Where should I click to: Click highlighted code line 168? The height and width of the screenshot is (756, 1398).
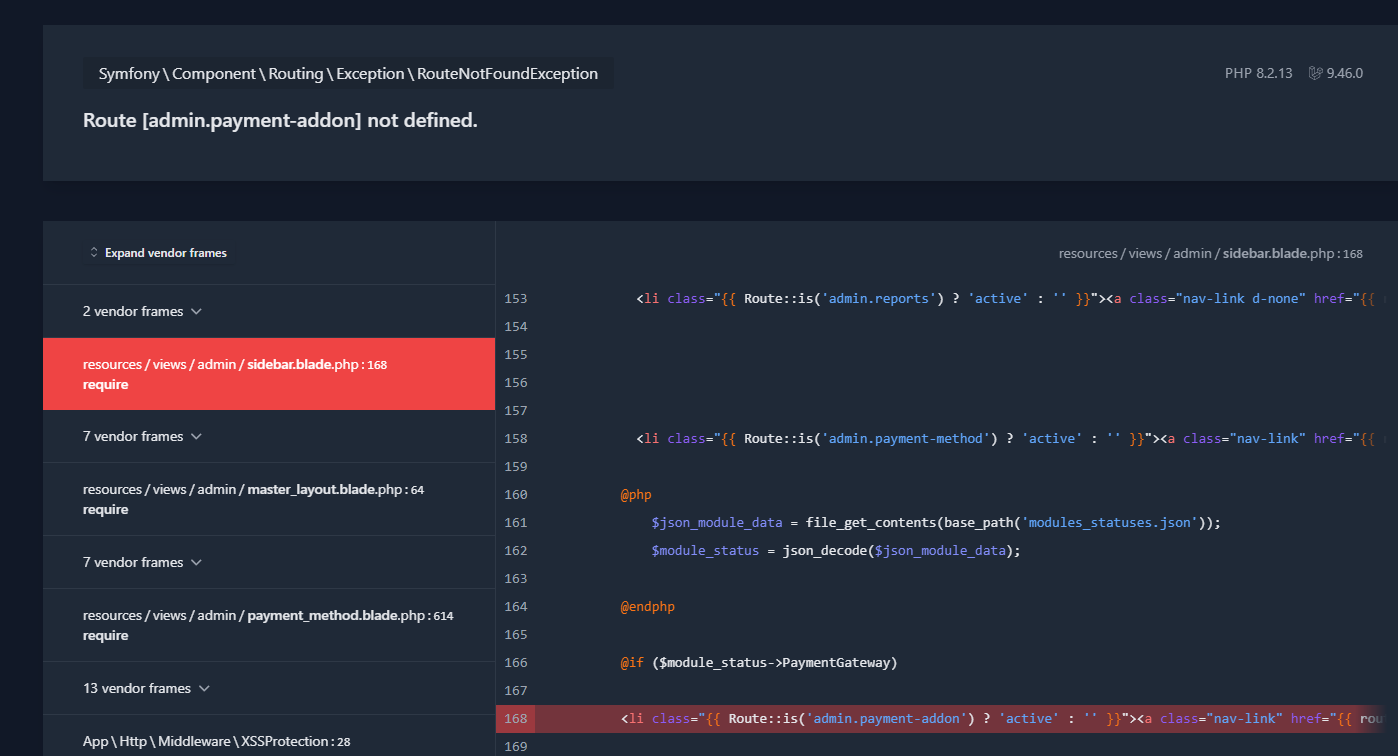pos(947,718)
